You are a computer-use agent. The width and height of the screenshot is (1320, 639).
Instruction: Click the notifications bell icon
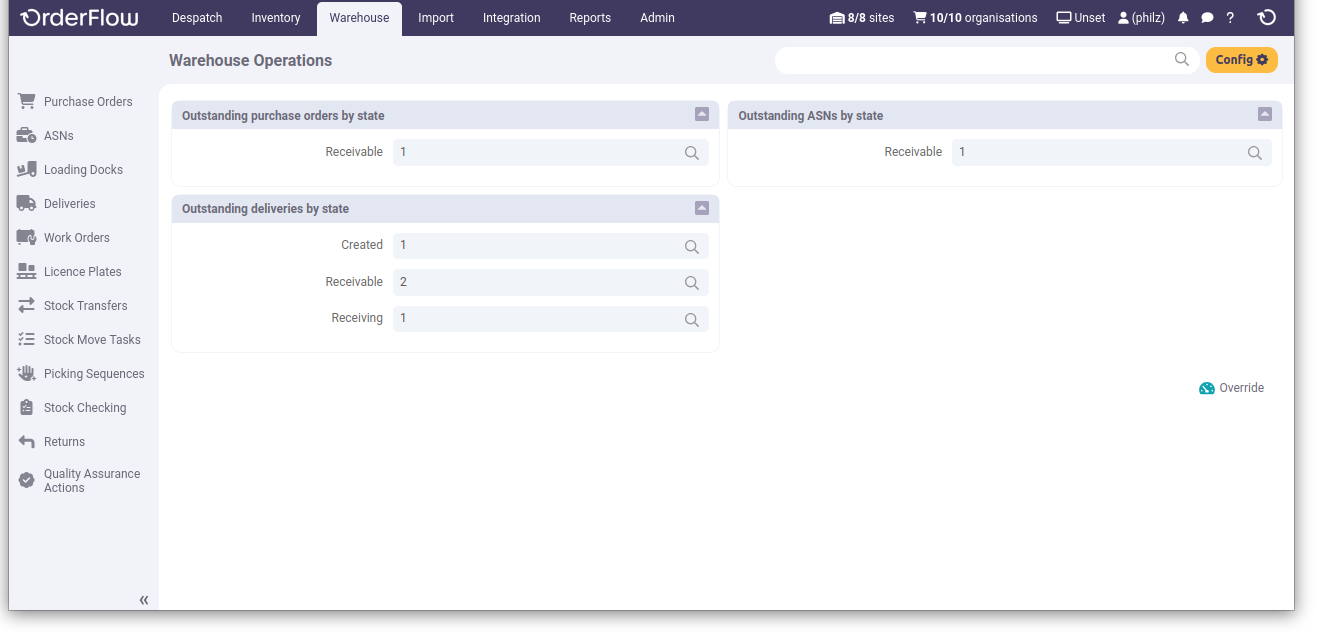coord(1183,18)
